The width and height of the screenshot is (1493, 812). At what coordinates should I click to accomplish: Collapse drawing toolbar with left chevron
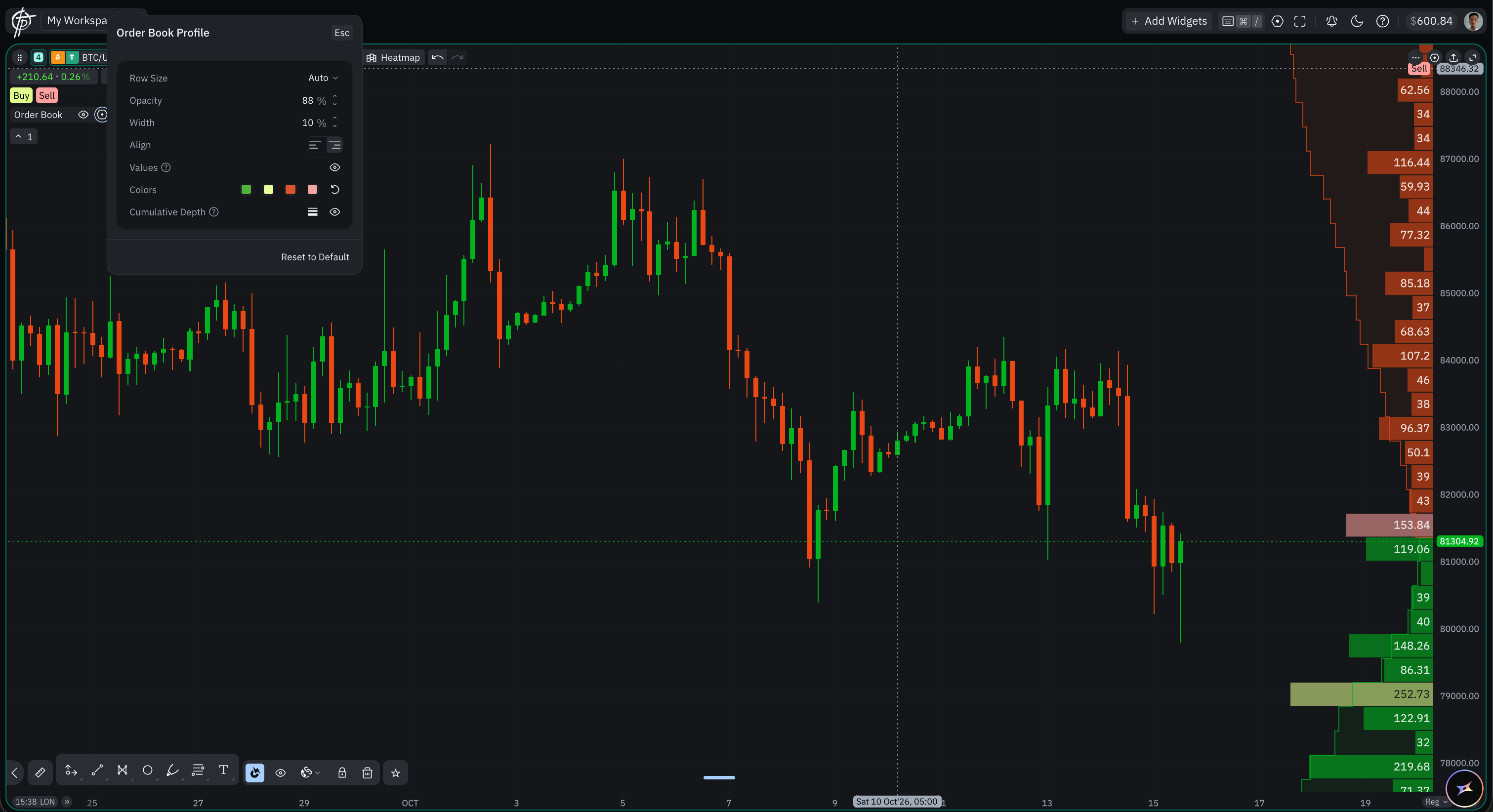tap(15, 772)
